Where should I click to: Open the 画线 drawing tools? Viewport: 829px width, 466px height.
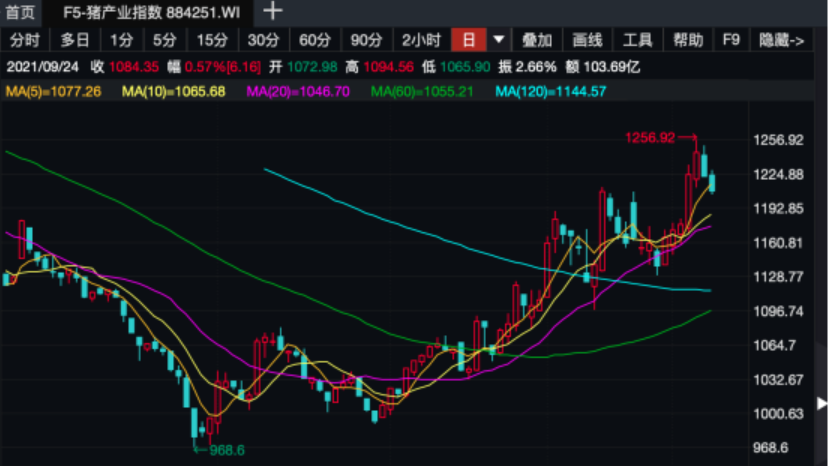(587, 41)
